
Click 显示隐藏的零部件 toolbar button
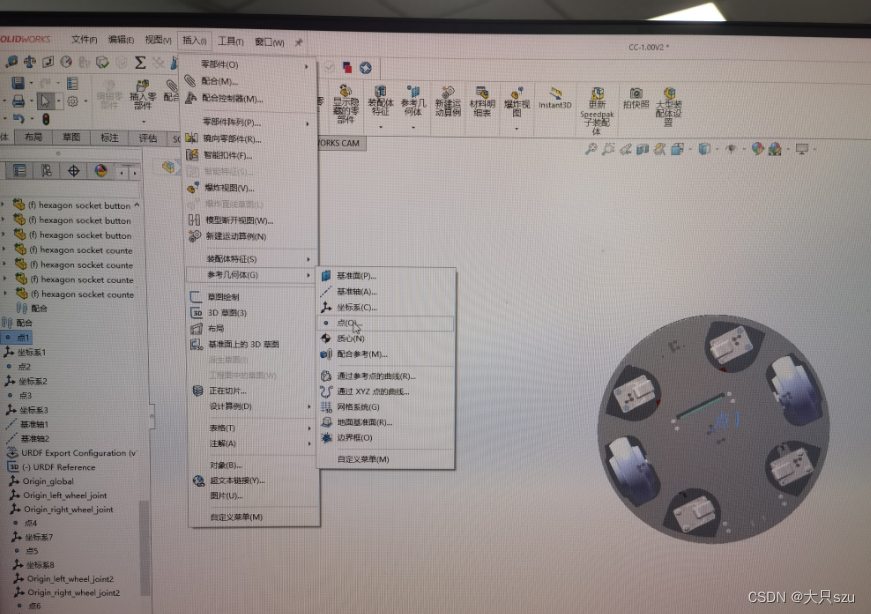pyautogui.click(x=345, y=104)
